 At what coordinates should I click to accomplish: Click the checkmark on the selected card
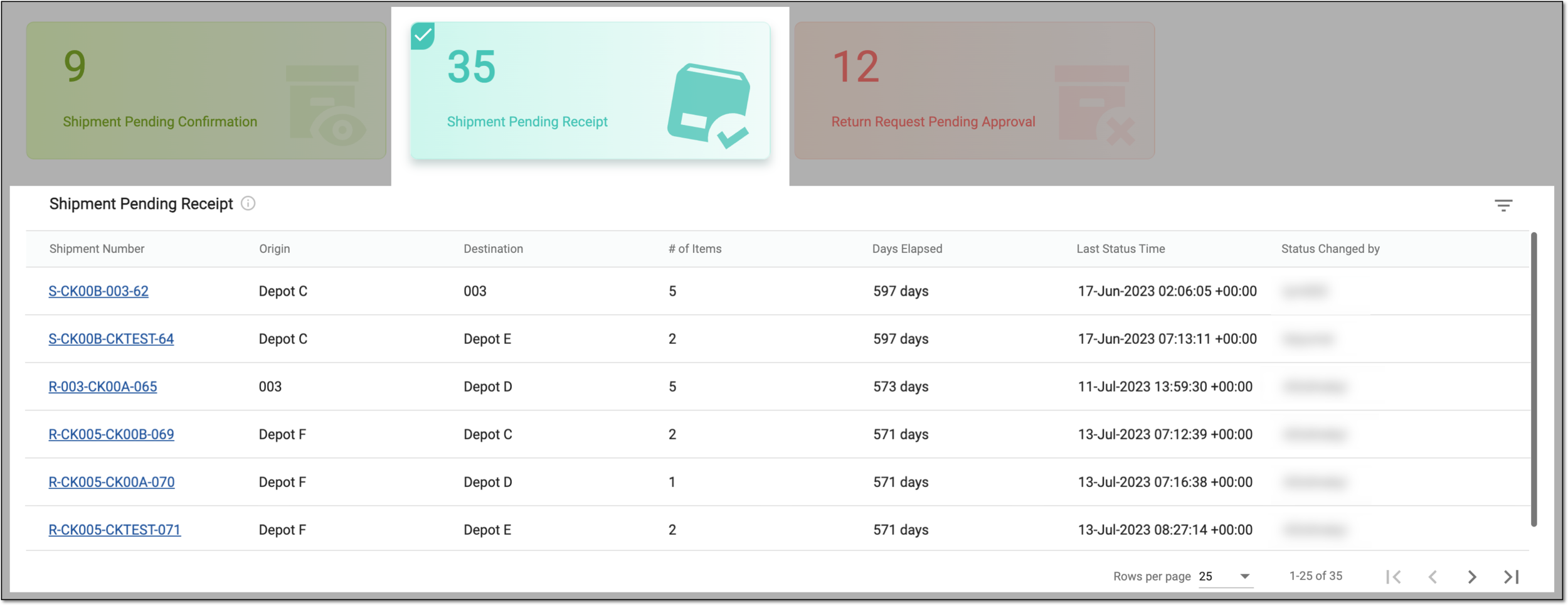(x=423, y=36)
